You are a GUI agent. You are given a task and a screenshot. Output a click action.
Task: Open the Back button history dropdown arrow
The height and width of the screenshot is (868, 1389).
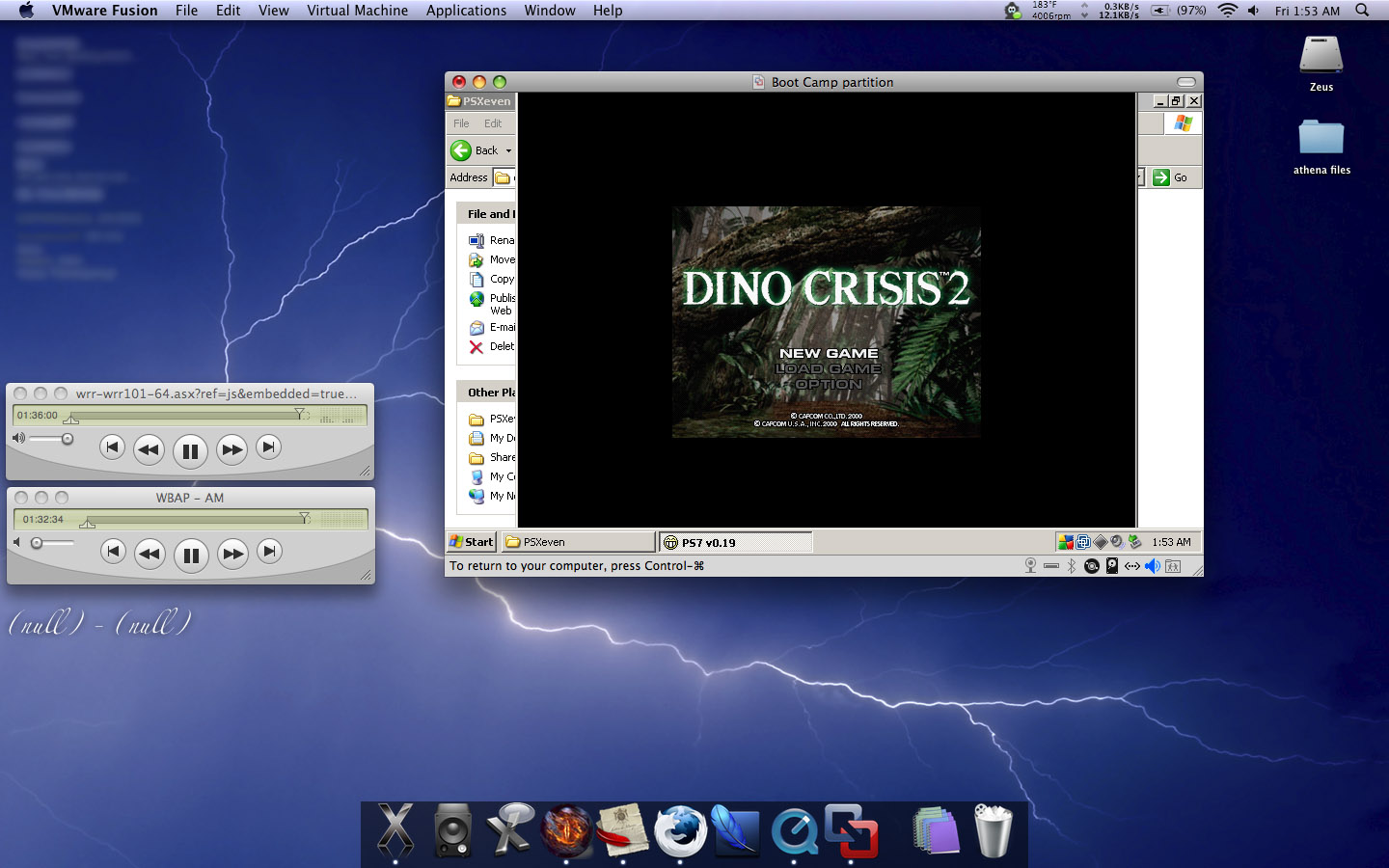click(509, 150)
